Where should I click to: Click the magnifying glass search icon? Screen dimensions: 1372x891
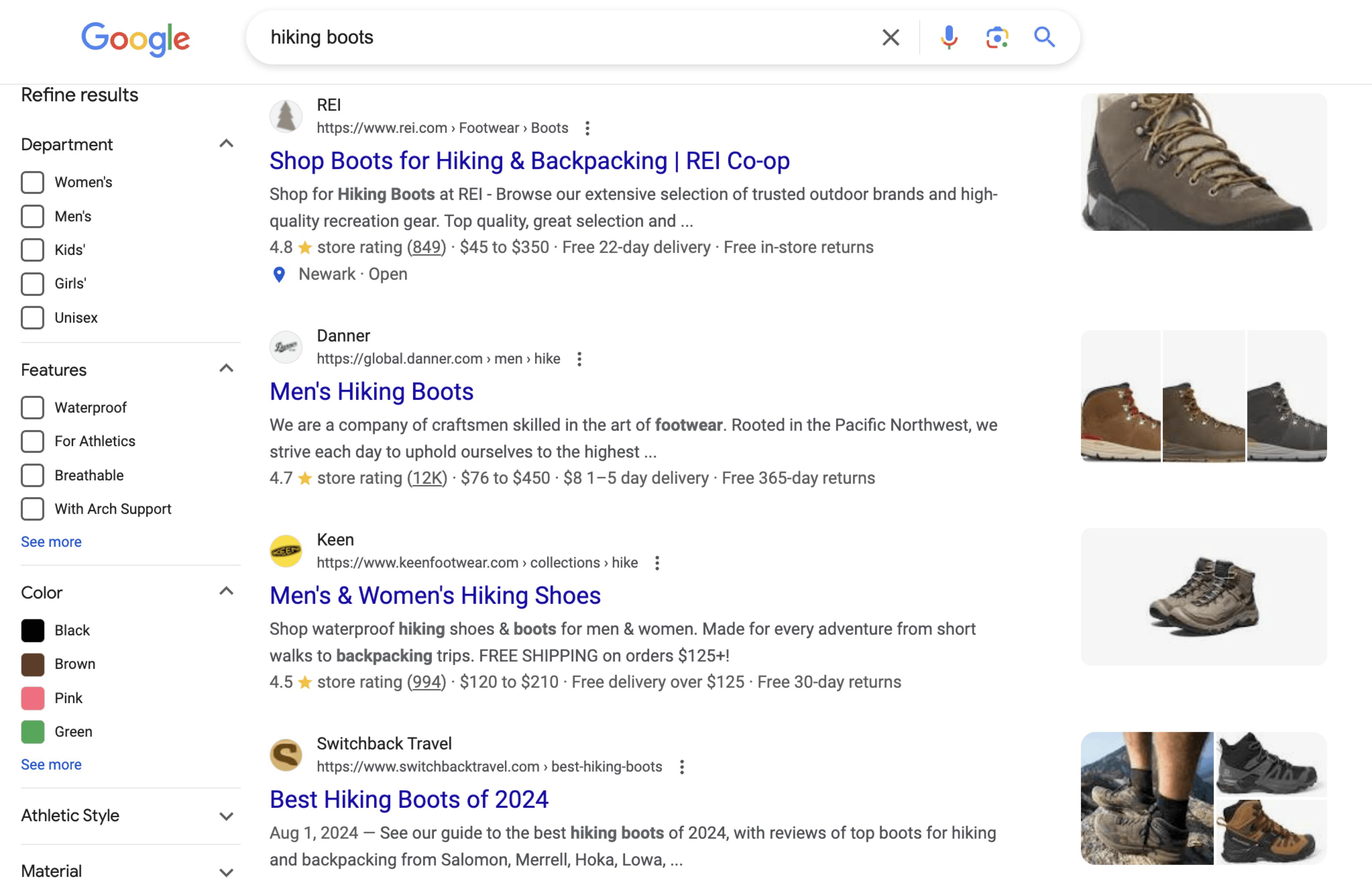pos(1044,38)
